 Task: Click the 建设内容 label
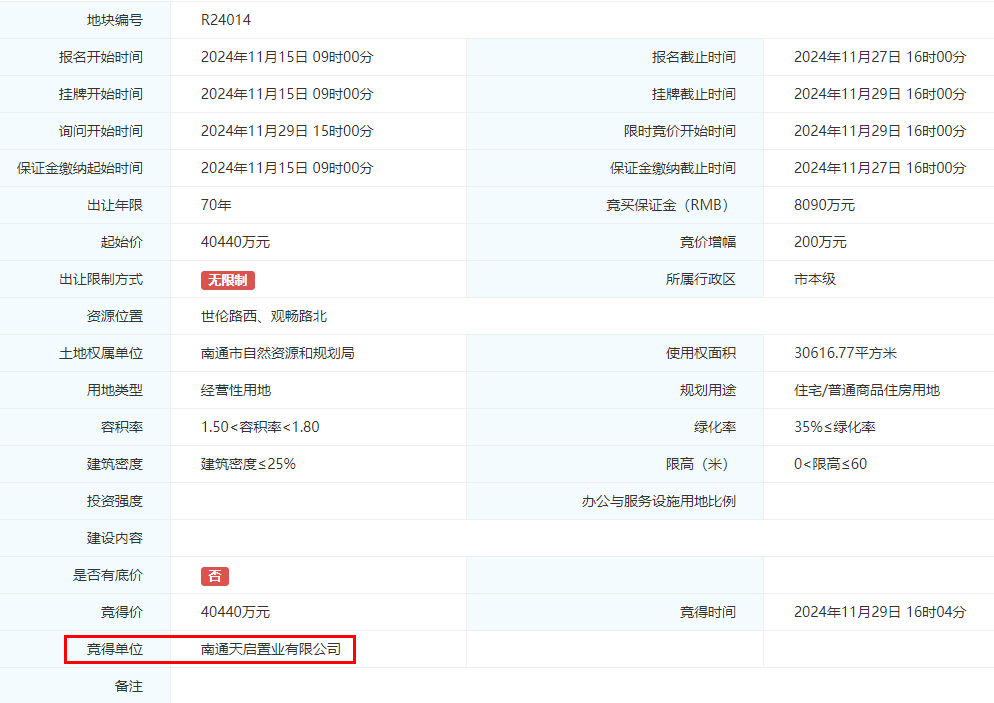click(115, 539)
